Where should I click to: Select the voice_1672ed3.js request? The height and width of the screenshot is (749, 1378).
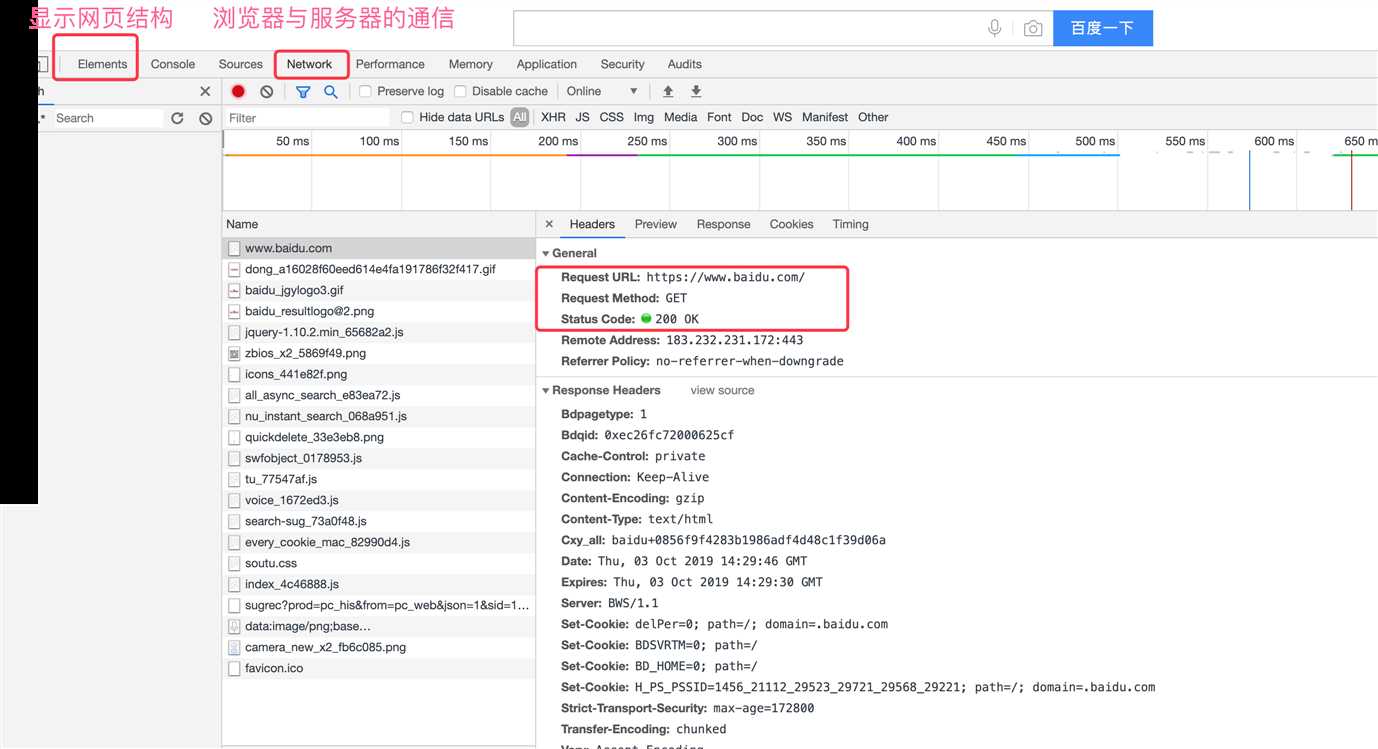(x=379, y=500)
